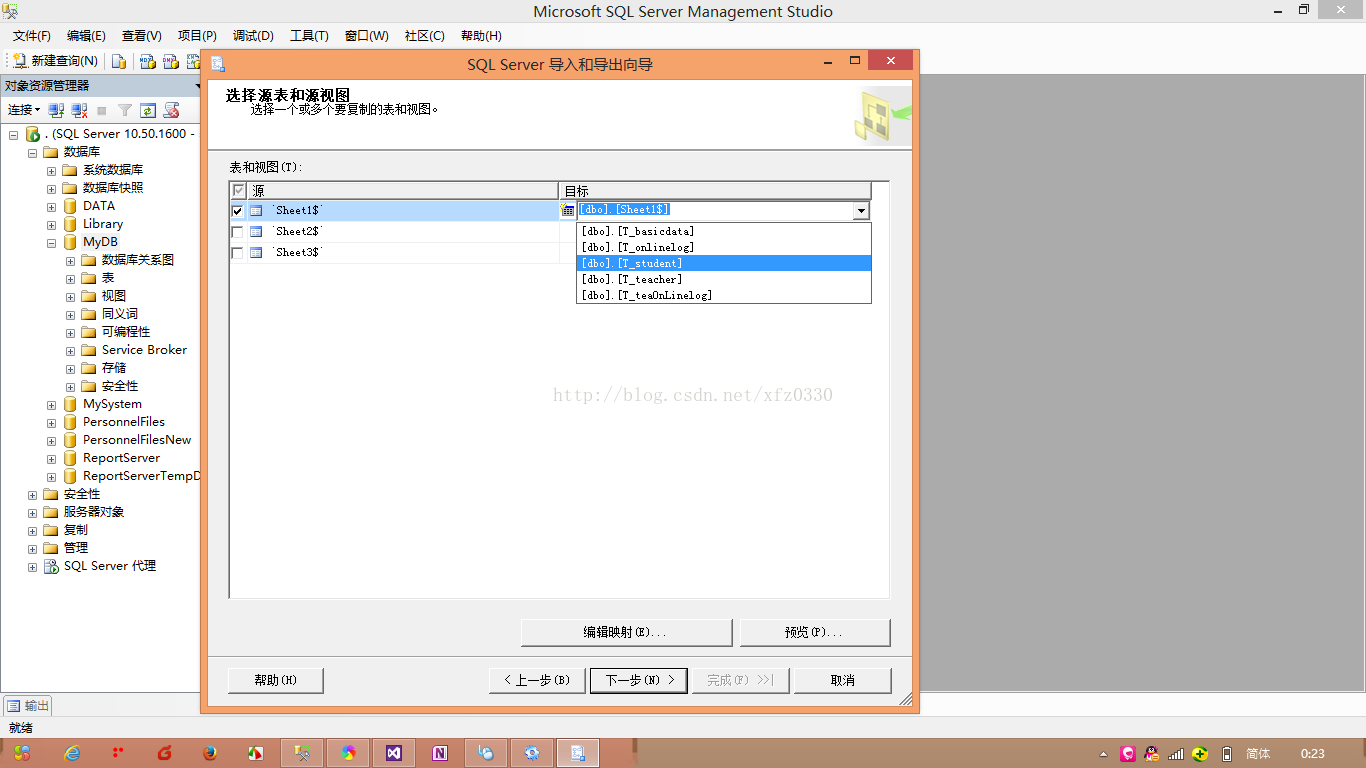Open the 项目(P) menu
This screenshot has height=768, width=1366.
(197, 36)
